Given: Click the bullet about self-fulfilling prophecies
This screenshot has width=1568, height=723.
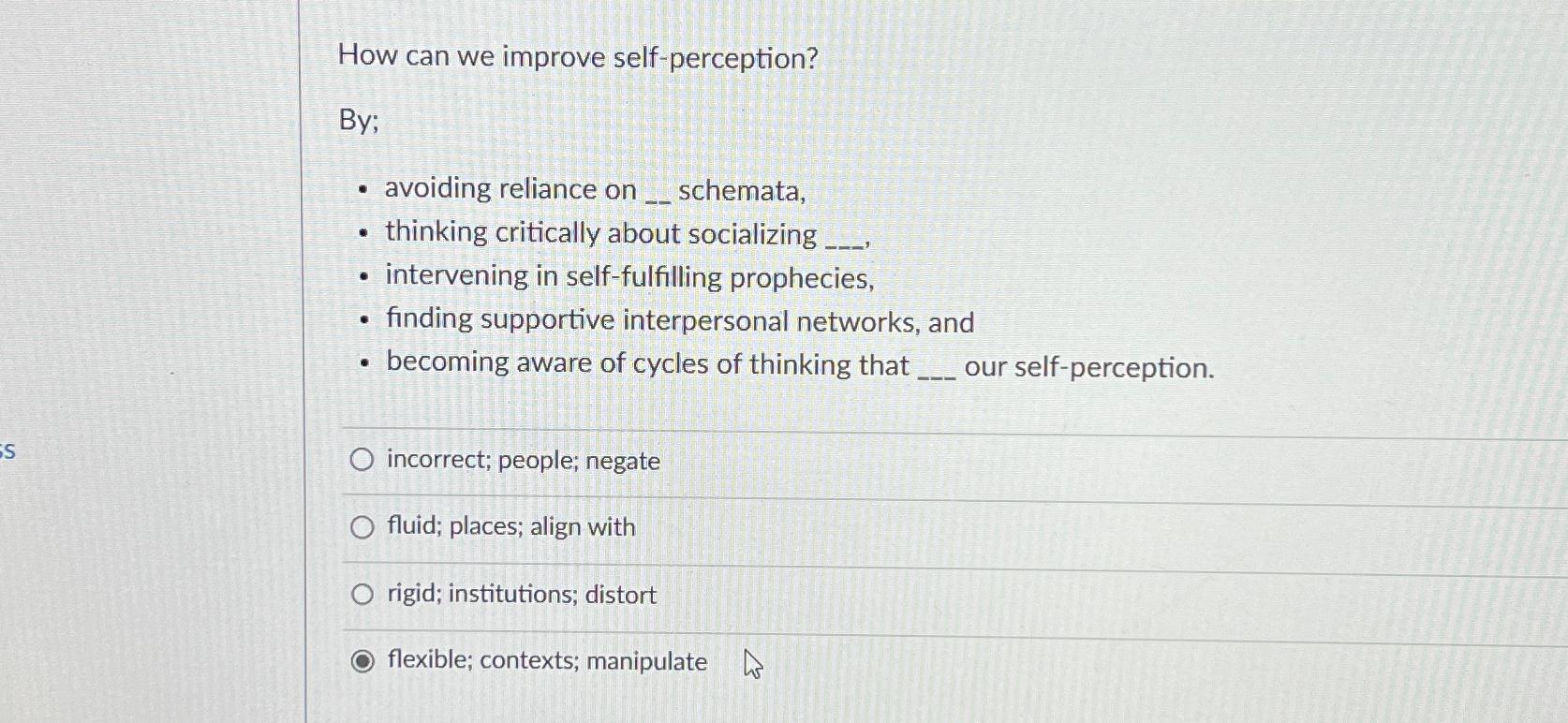Looking at the screenshot, I should point(629,276).
